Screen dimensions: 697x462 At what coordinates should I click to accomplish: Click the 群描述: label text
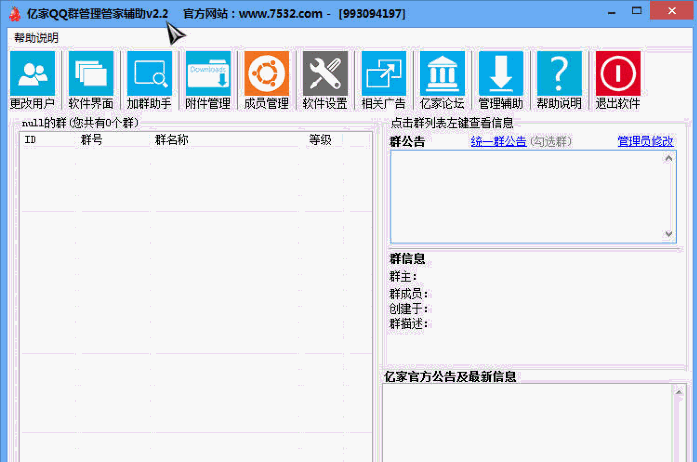point(409,324)
